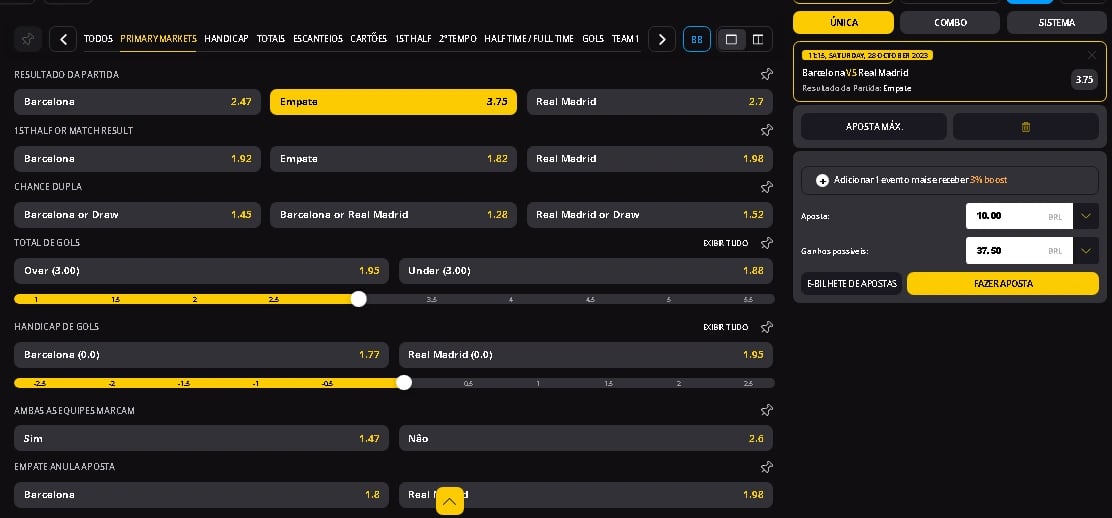The width and height of the screenshot is (1112, 518).
Task: Bet Real Madrid (0.0) handicap 1.95
Action: (x=586, y=355)
